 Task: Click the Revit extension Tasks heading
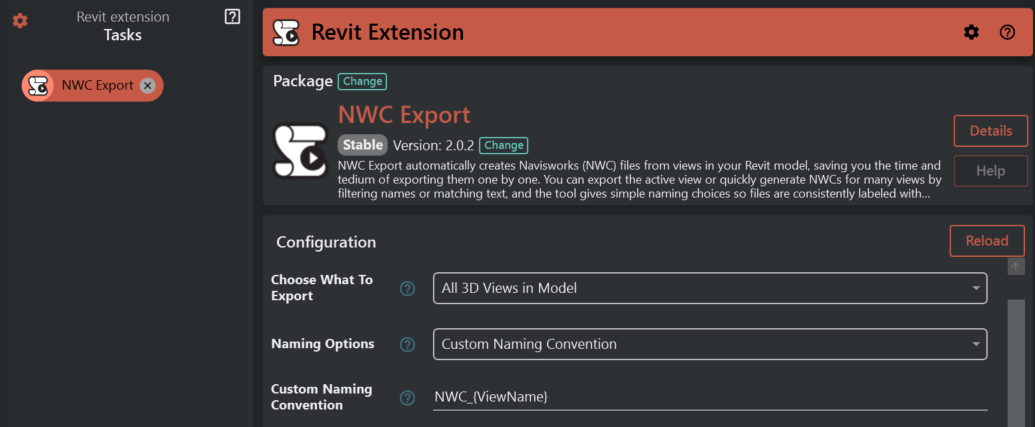coord(123,26)
